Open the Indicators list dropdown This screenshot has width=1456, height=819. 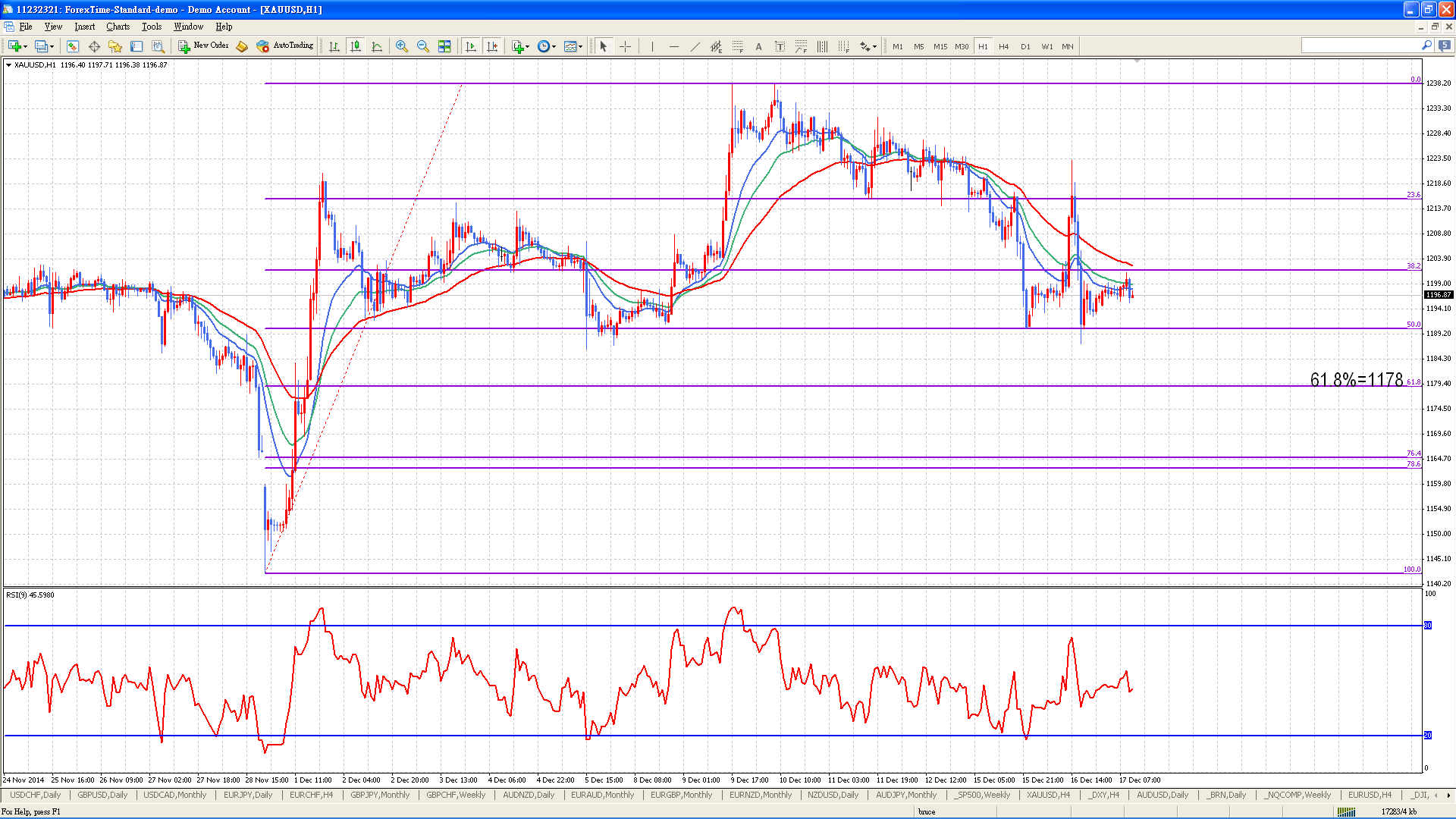520,46
